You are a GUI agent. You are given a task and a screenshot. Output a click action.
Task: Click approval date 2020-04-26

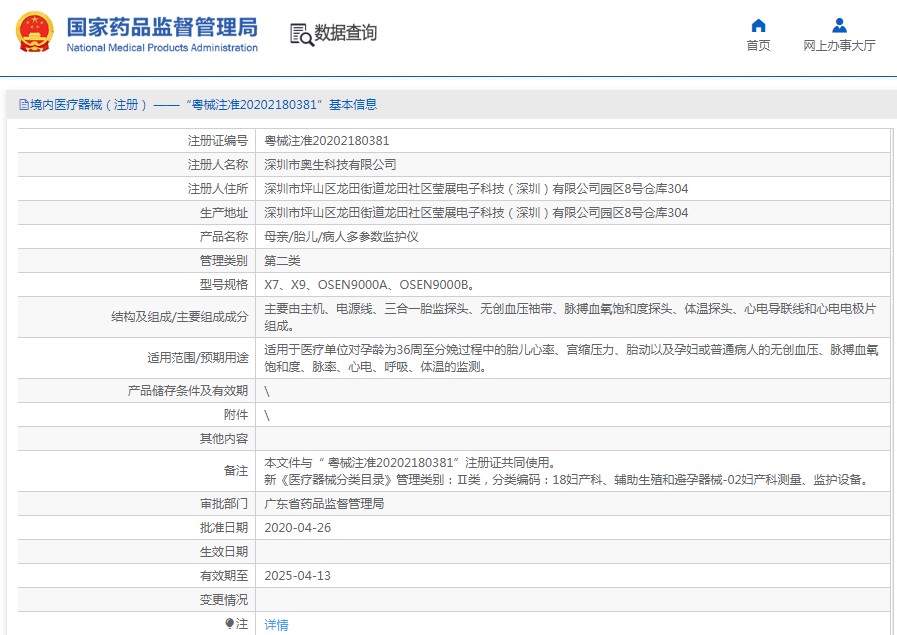coord(297,528)
